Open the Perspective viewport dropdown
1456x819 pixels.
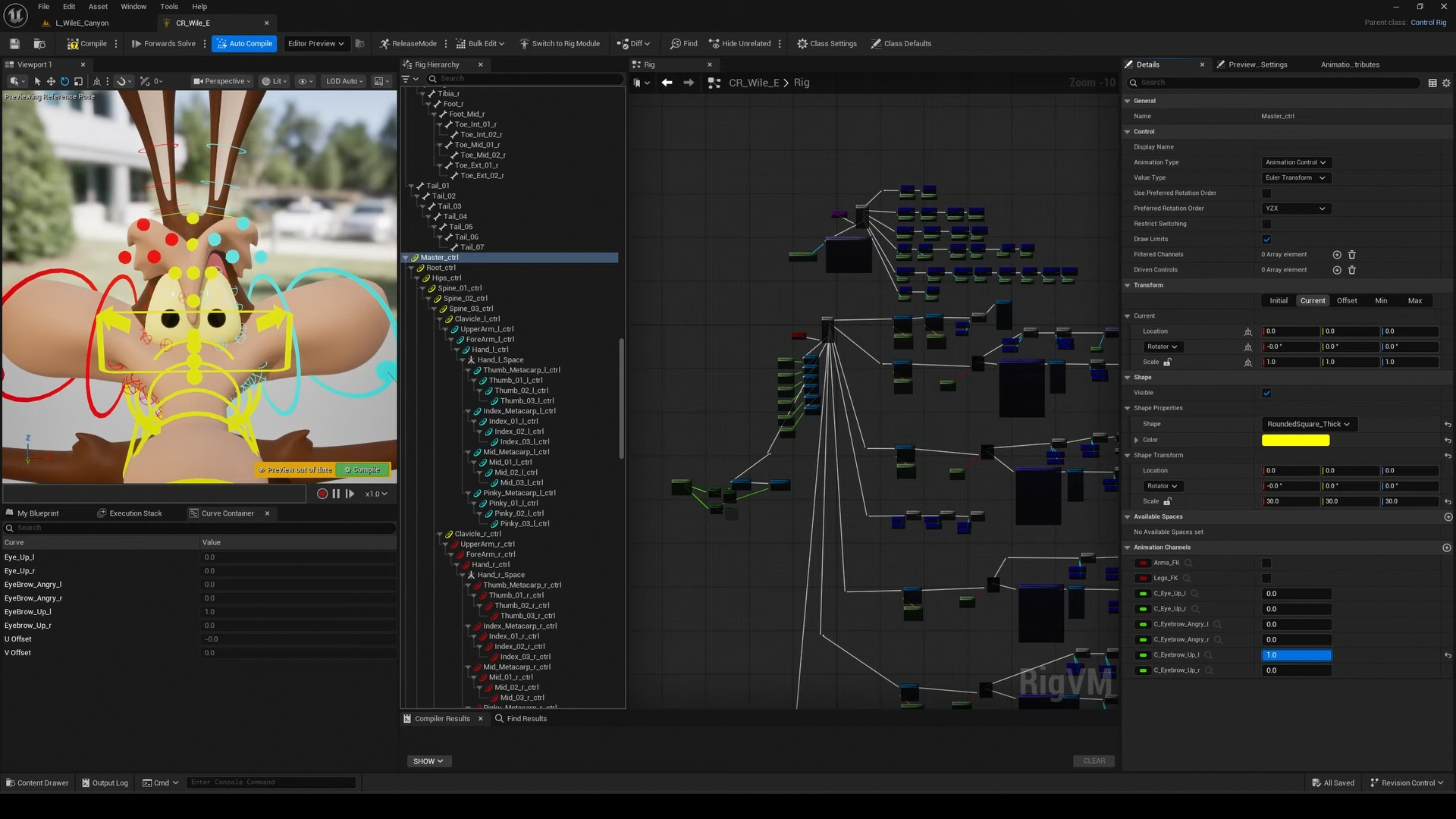tap(221, 81)
